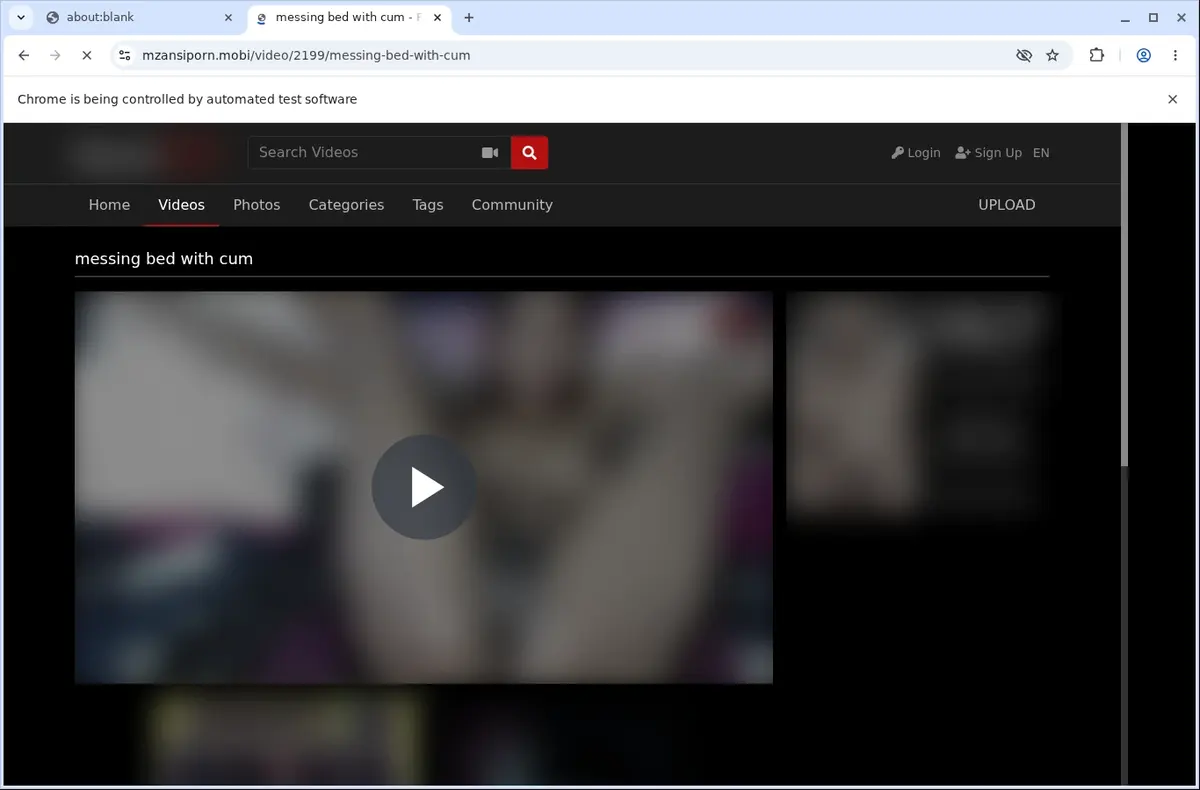Open the tab search chevron
This screenshot has width=1200, height=790.
pos(21,17)
